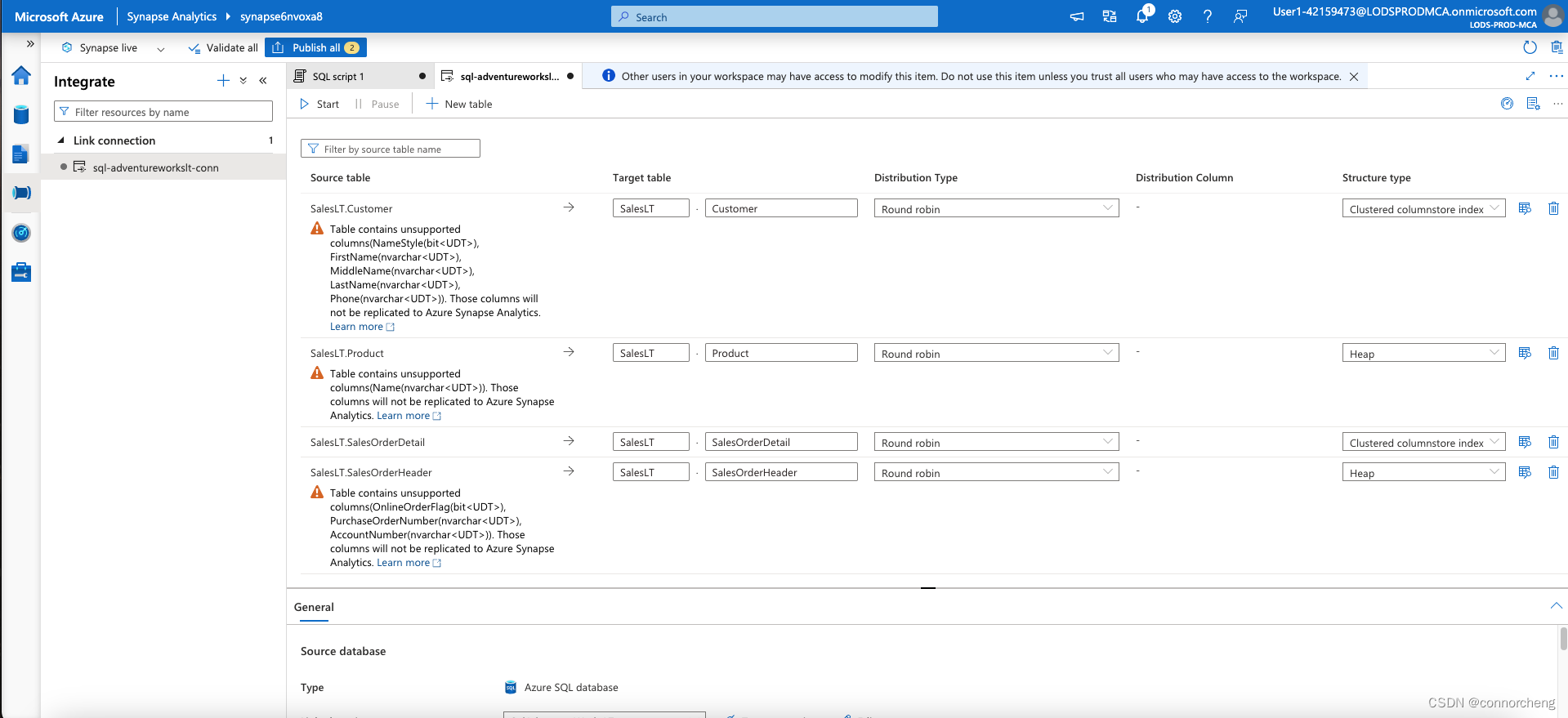Delete the SalesOrderHeader table mapping
The image size is (1568, 718).
pyautogui.click(x=1554, y=472)
